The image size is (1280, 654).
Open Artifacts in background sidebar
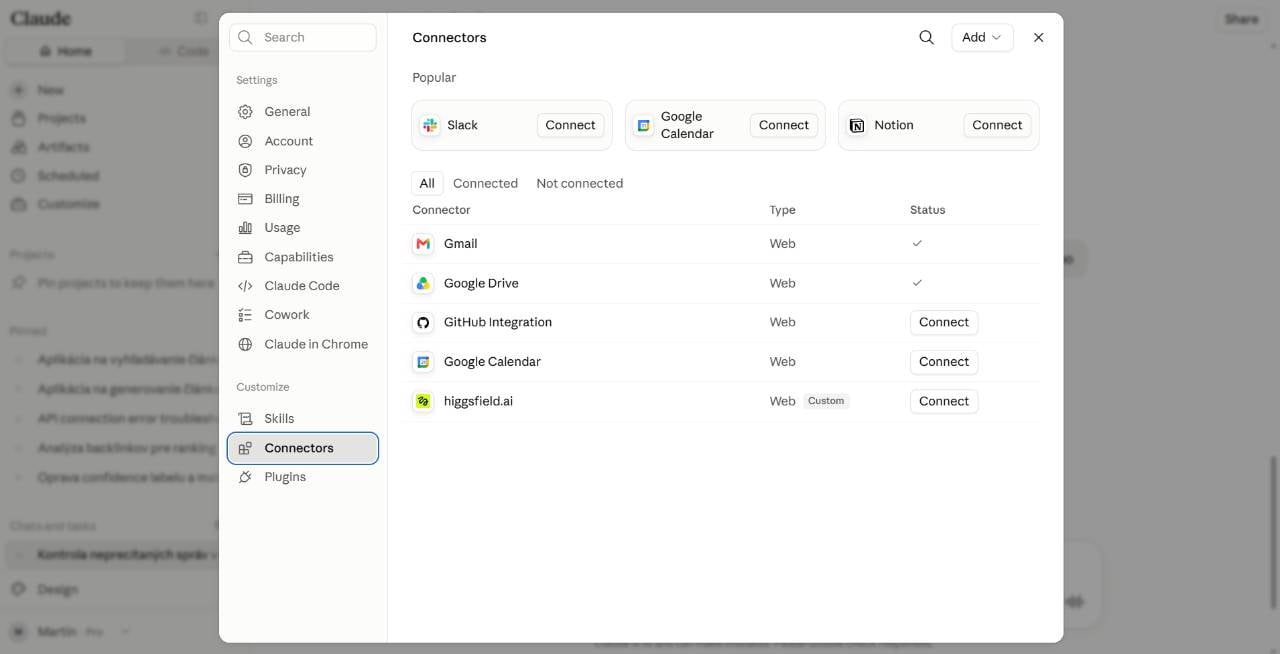click(63, 147)
